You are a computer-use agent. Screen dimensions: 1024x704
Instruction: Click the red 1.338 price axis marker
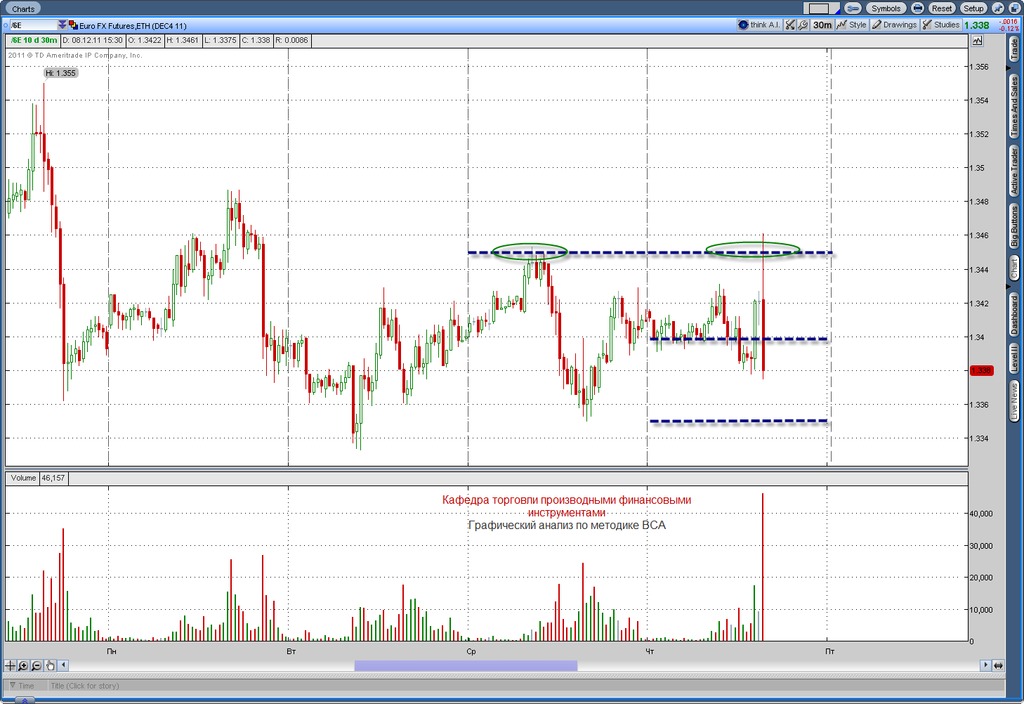(982, 370)
